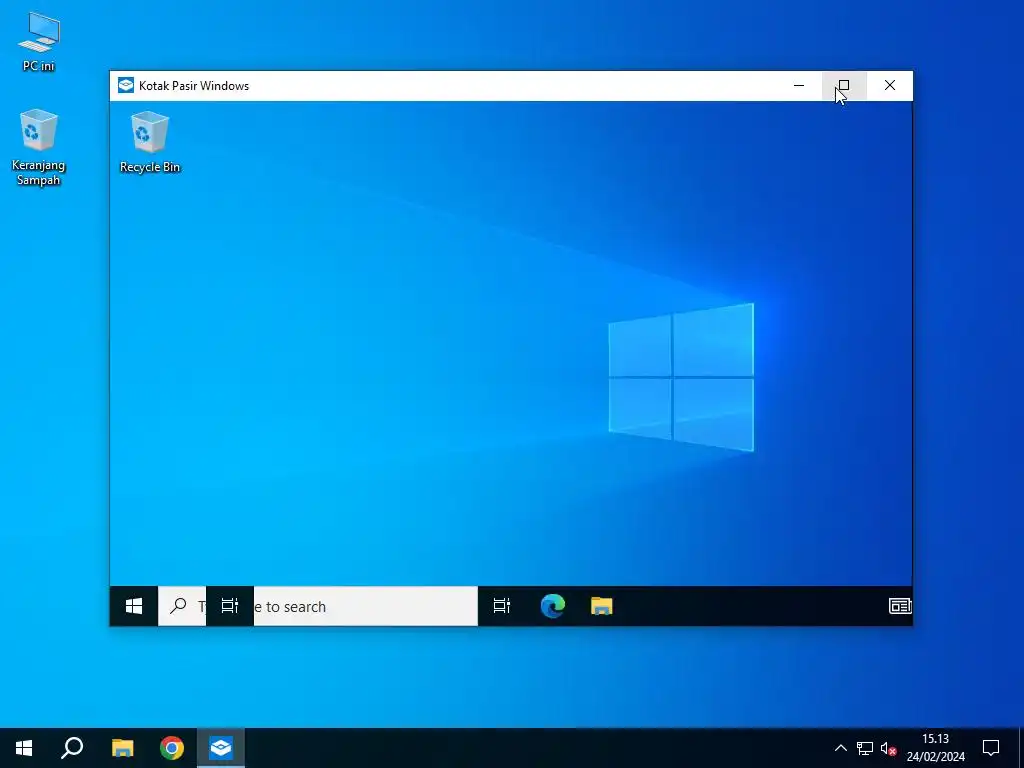Open Recycle Bin inside the sandbox desktop
The height and width of the screenshot is (768, 1024).
click(x=150, y=142)
